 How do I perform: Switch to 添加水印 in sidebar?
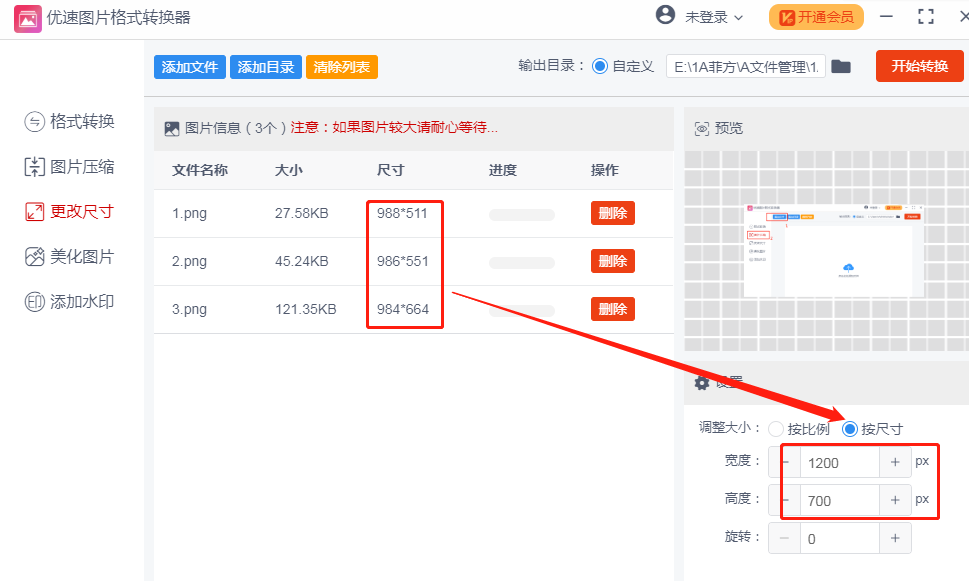(69, 302)
